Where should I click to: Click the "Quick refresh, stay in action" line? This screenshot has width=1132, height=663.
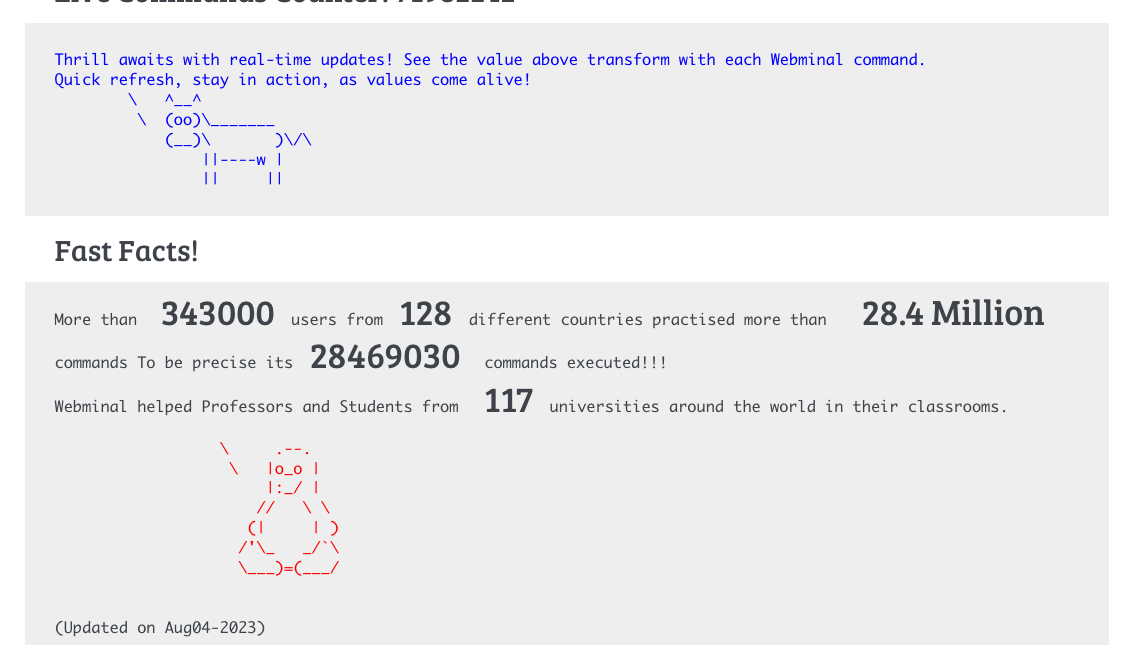[x=292, y=80]
